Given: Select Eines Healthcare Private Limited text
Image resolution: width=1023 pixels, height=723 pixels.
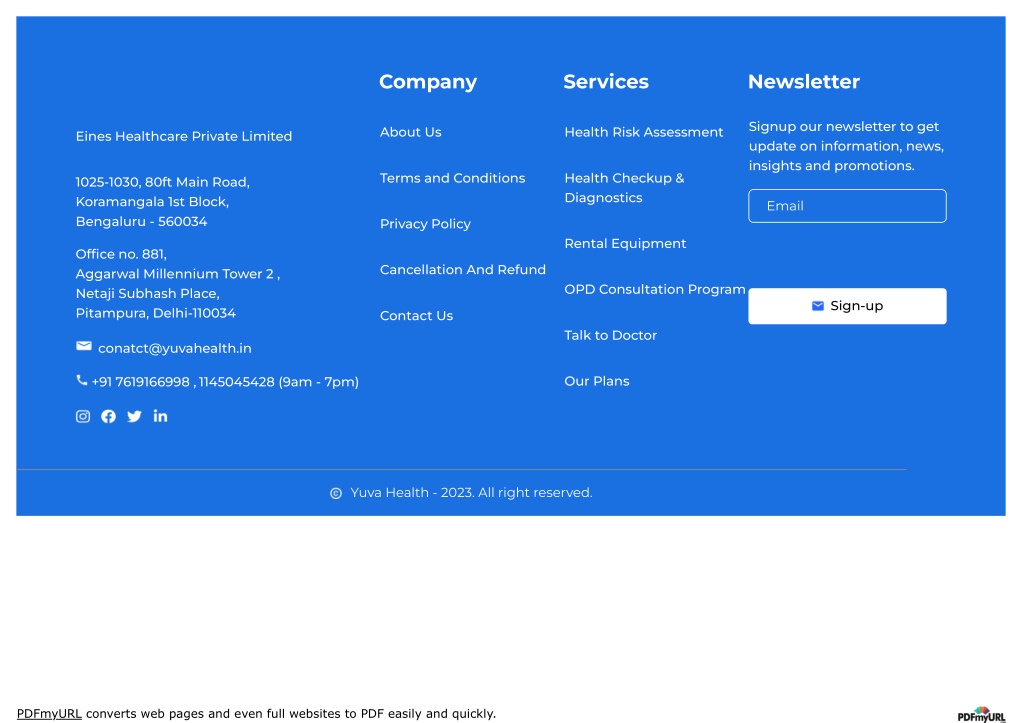Looking at the screenshot, I should coord(183,136).
